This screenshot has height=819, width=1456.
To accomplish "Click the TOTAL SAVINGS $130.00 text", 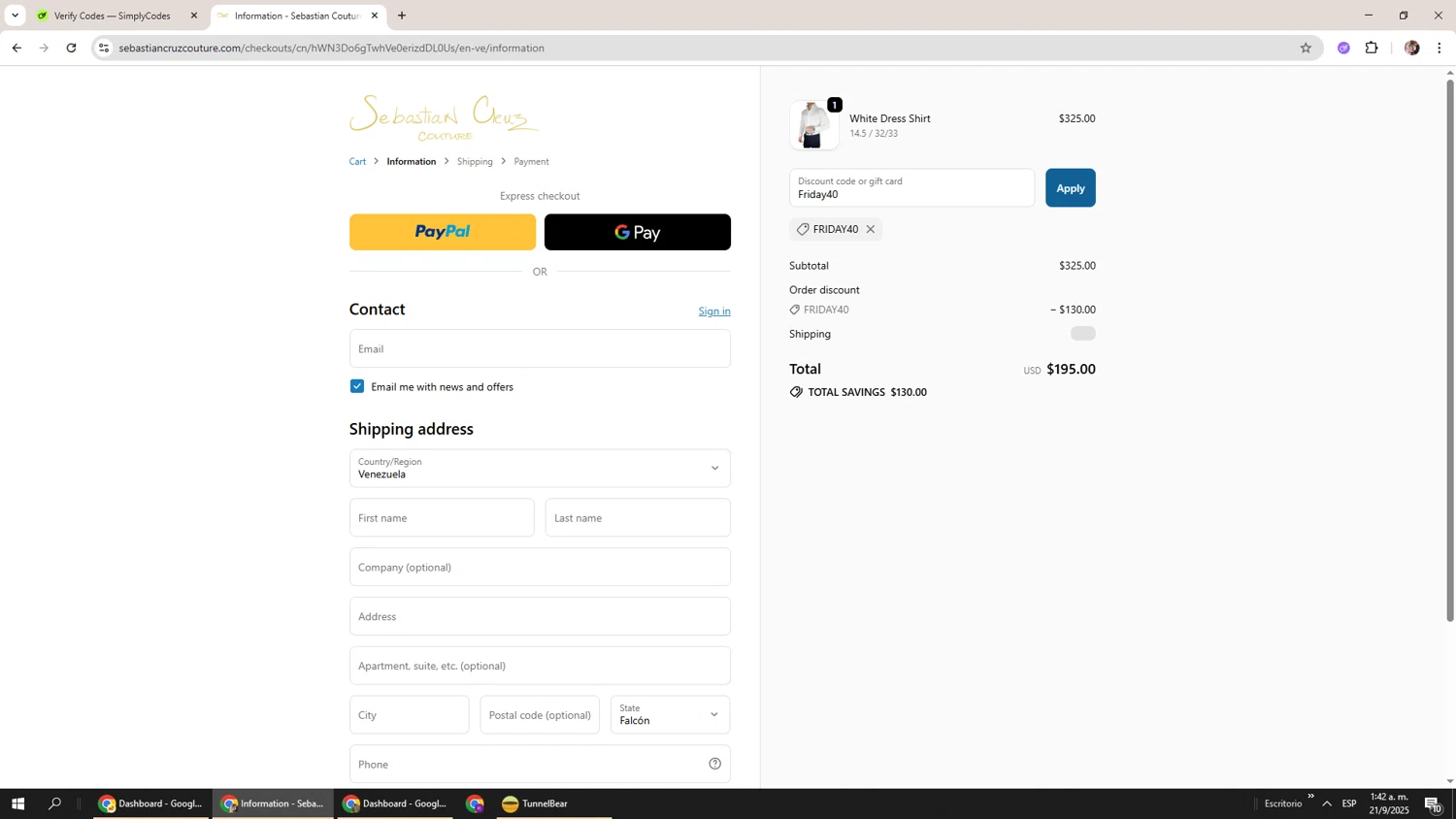I will point(867,392).
